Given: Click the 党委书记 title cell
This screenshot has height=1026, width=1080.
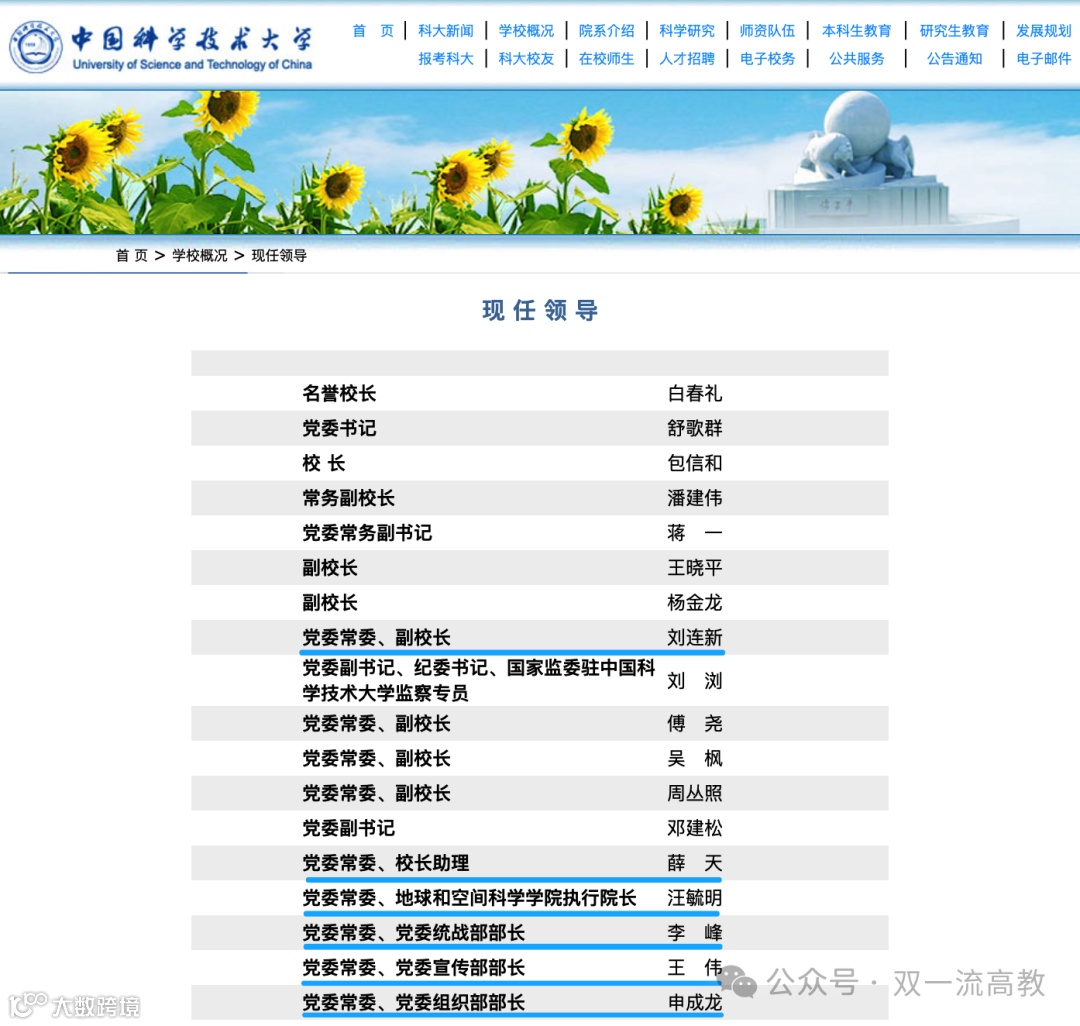Looking at the screenshot, I should tap(339, 428).
